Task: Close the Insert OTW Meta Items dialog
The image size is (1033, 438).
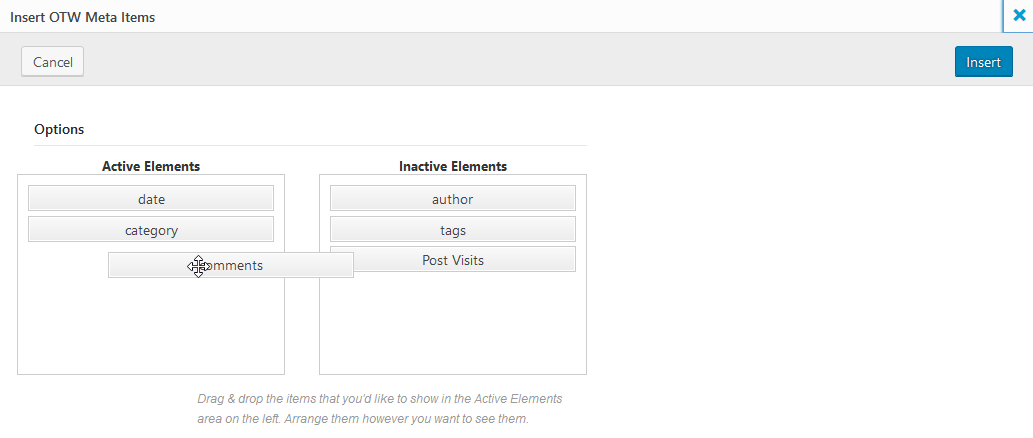Action: 1019,16
